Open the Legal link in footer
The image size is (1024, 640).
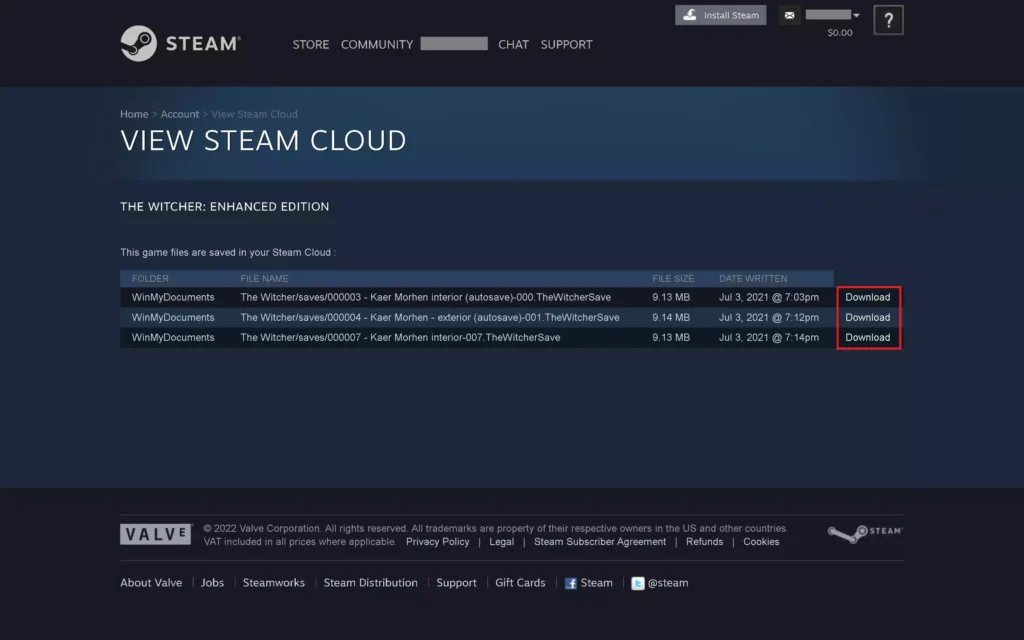tap(502, 542)
